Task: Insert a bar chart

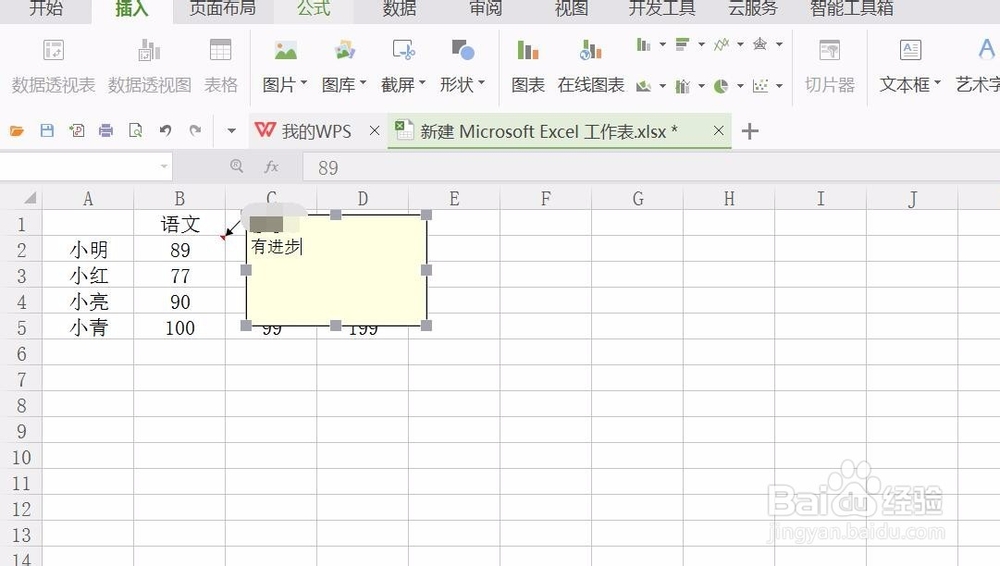Action: pos(682,45)
